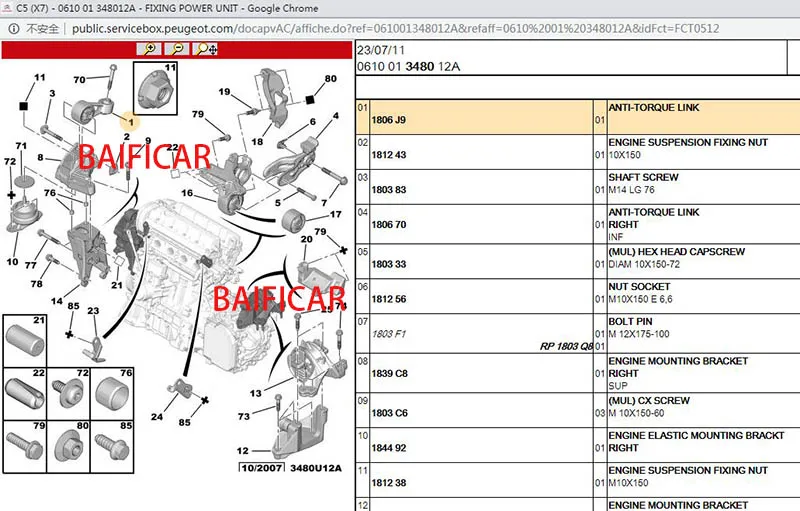Click the address bar URL
The width and height of the screenshot is (800, 511).
point(395,29)
